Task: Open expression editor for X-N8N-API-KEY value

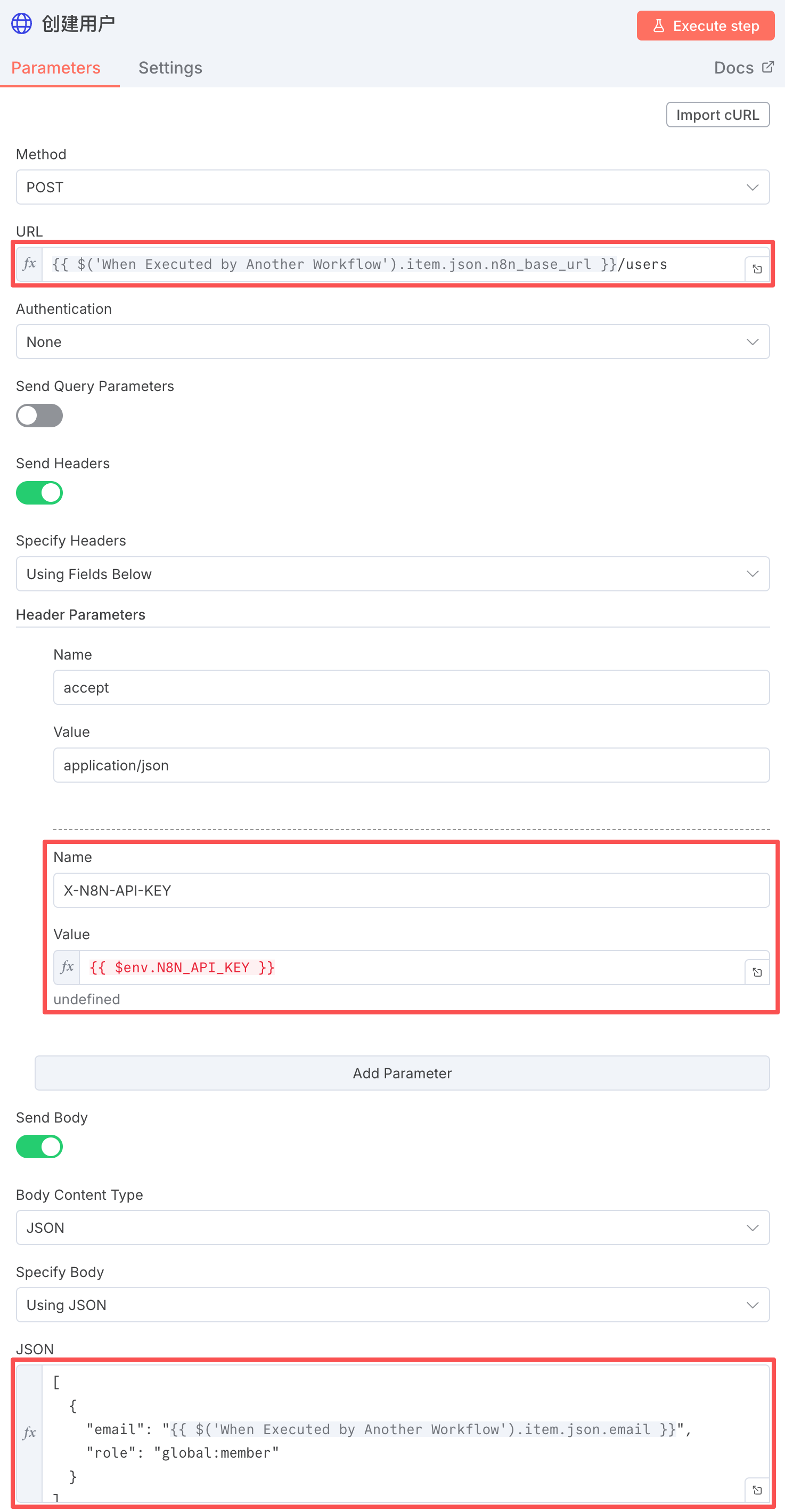Action: (x=757, y=972)
